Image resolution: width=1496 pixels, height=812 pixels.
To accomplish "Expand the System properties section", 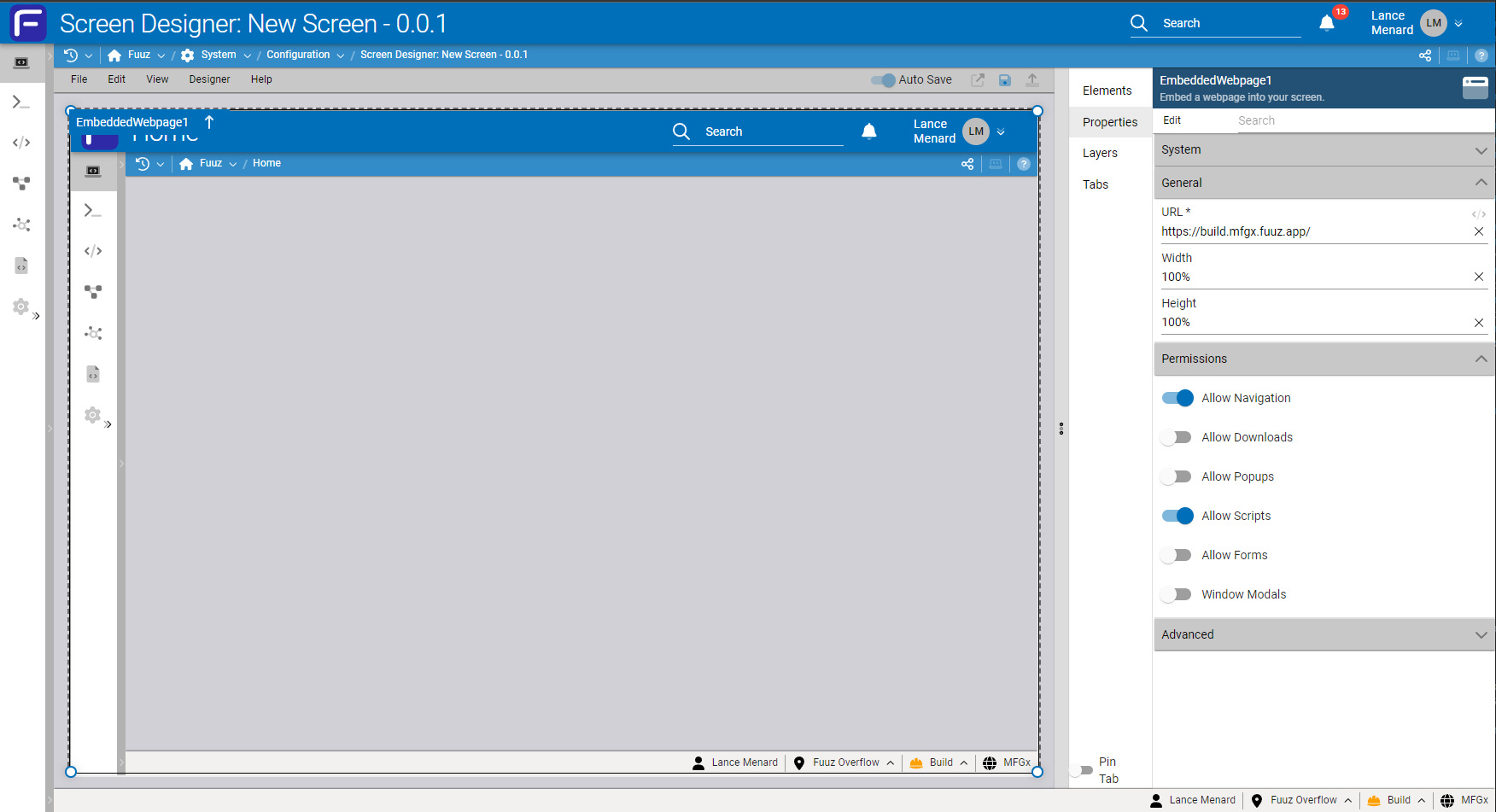I will tap(1324, 149).
